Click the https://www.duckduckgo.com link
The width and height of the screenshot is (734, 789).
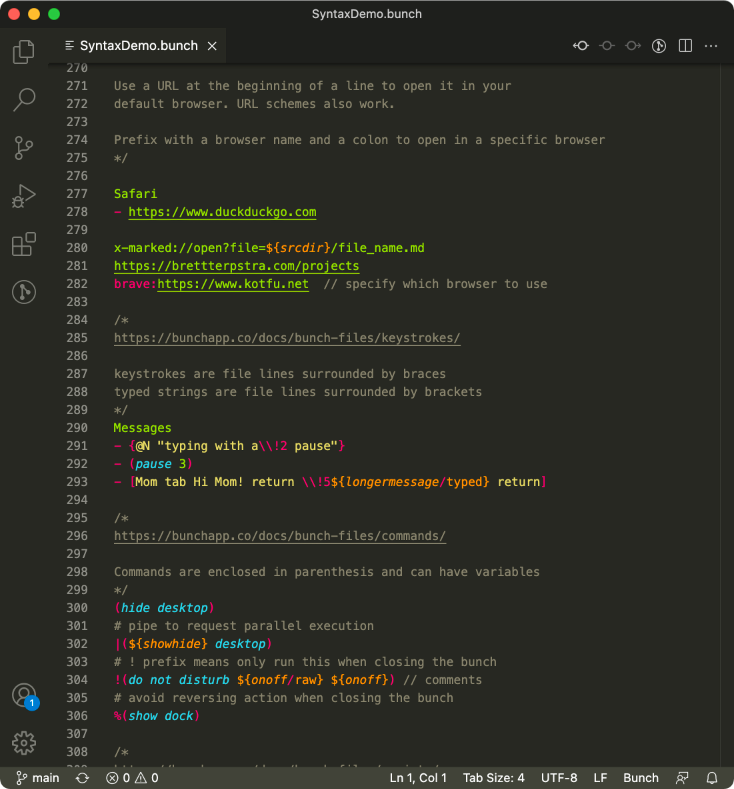click(x=222, y=212)
